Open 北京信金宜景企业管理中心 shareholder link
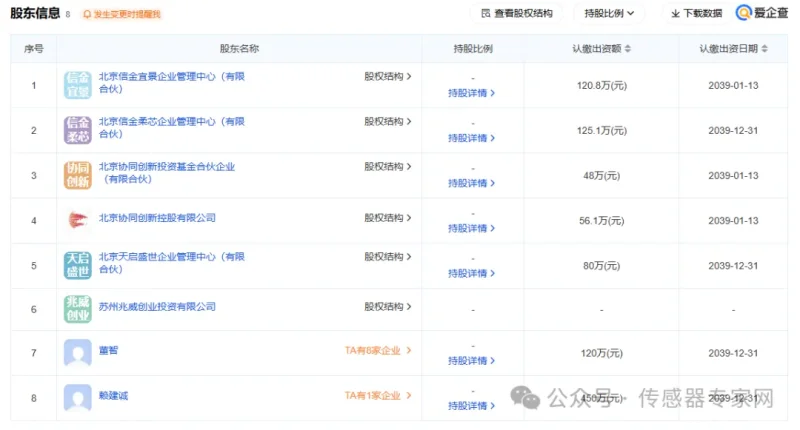This screenshot has width=800, height=430. click(171, 83)
